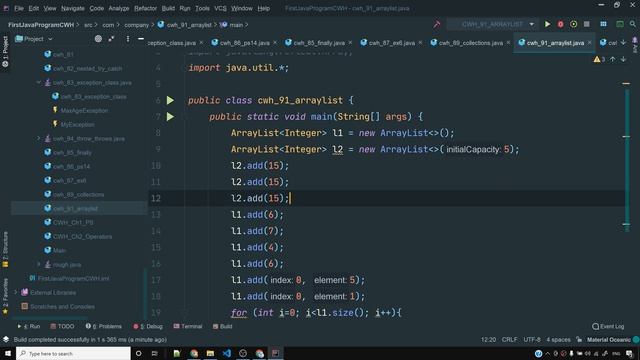The image size is (640, 360).
Task: Expand External Libraries in project tree
Action: [x=16, y=292]
